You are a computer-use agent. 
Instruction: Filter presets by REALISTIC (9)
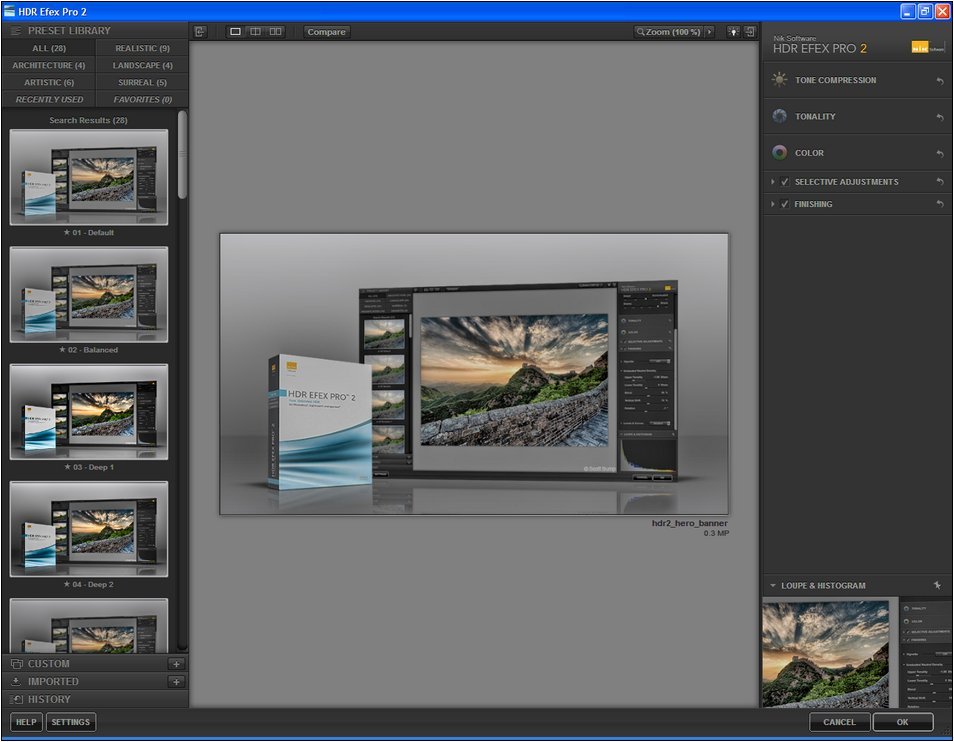[x=142, y=48]
